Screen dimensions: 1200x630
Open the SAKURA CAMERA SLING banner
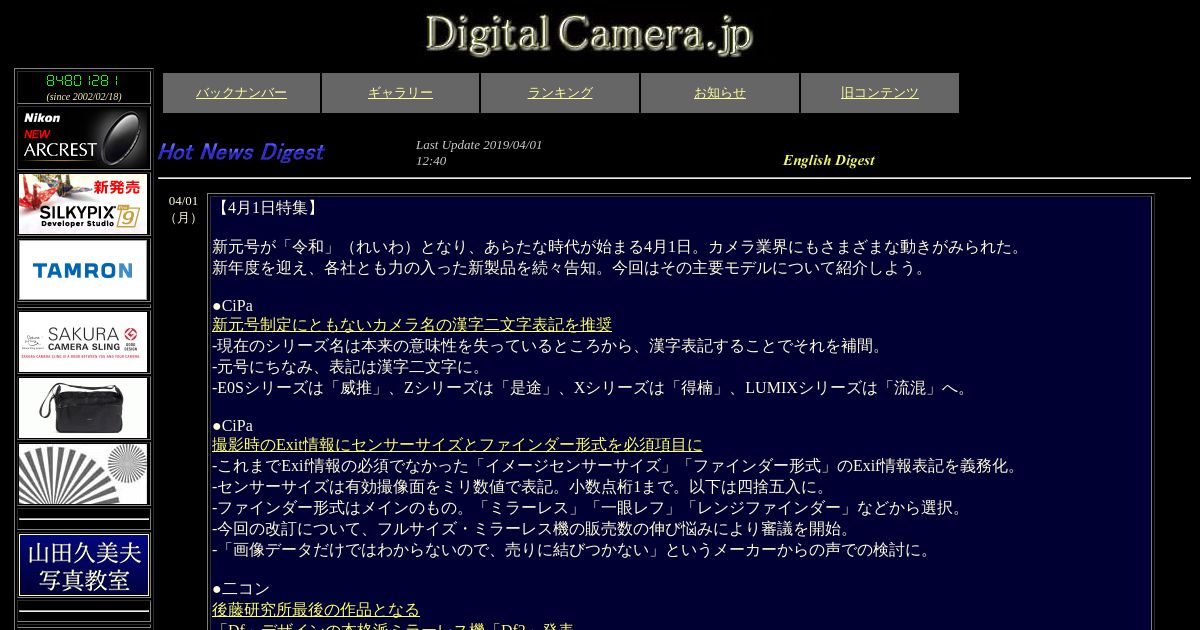(83, 342)
